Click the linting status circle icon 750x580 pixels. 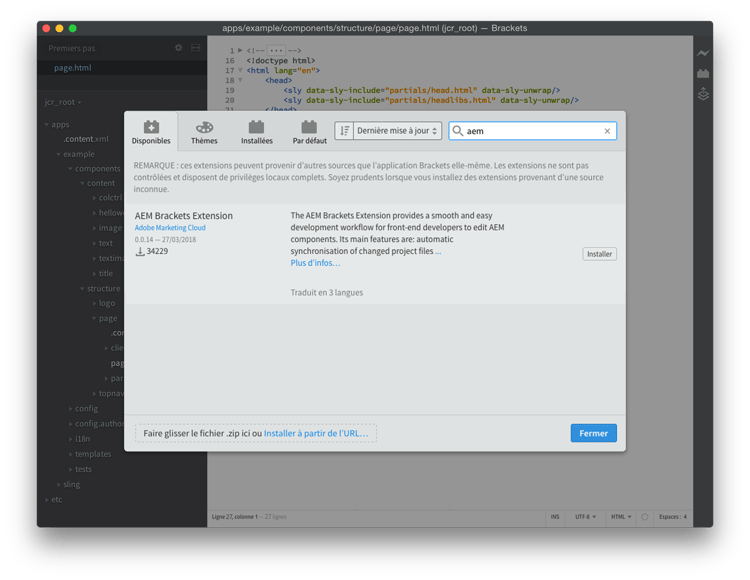click(645, 517)
